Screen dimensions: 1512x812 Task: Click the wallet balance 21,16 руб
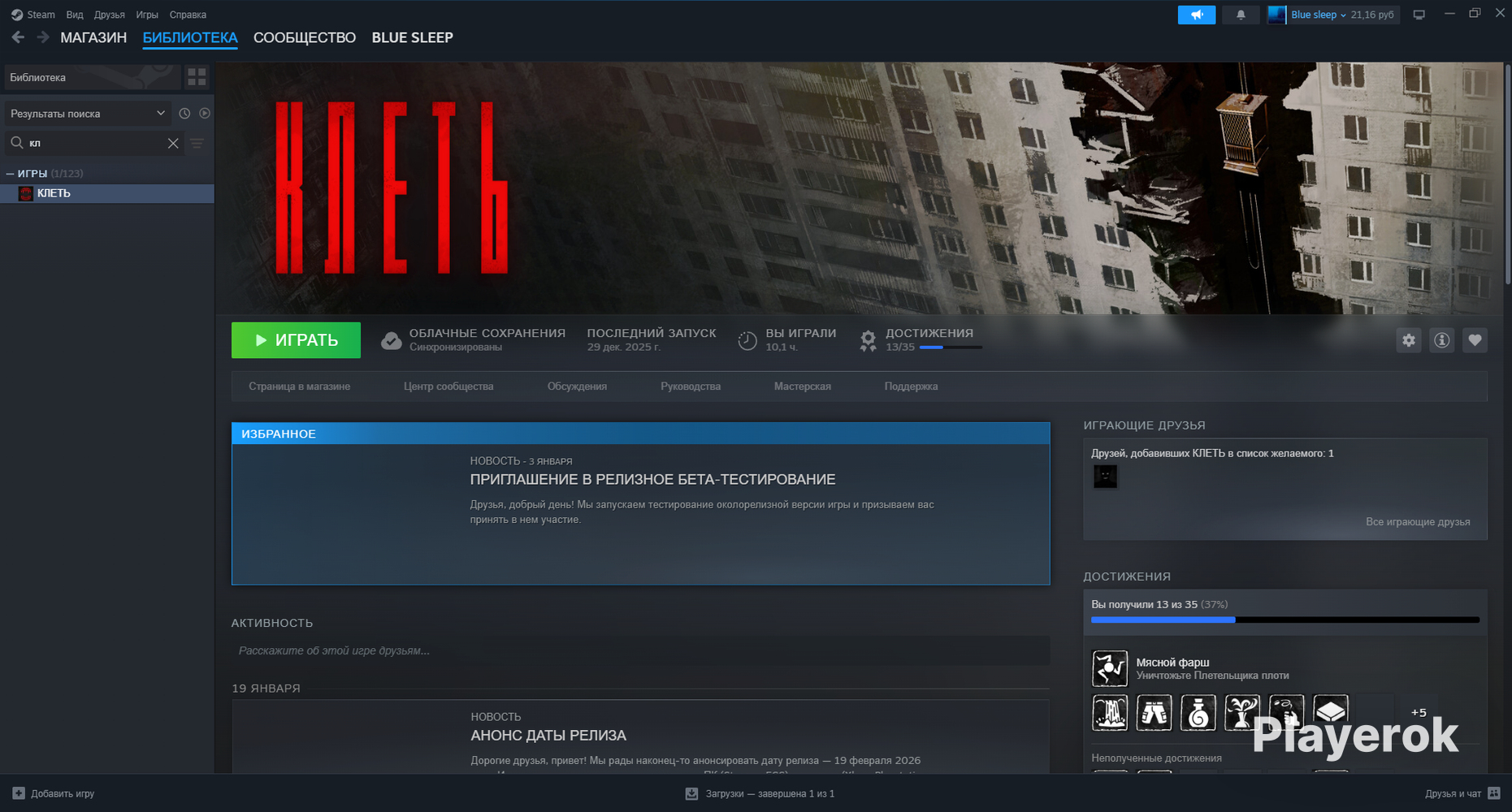1372,15
